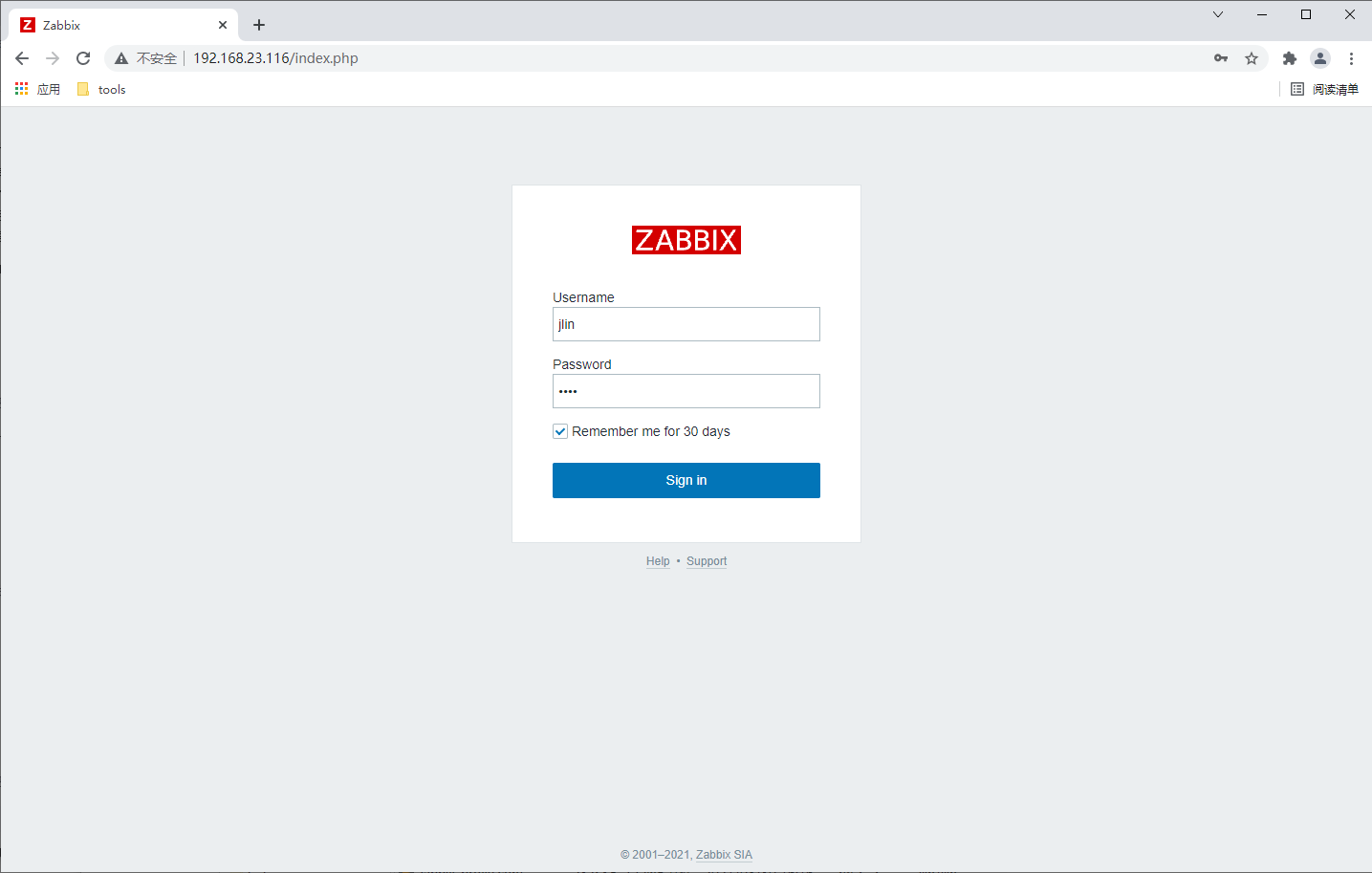This screenshot has width=1372, height=873.
Task: Open the saved passwords key icon
Action: click(x=1221, y=58)
